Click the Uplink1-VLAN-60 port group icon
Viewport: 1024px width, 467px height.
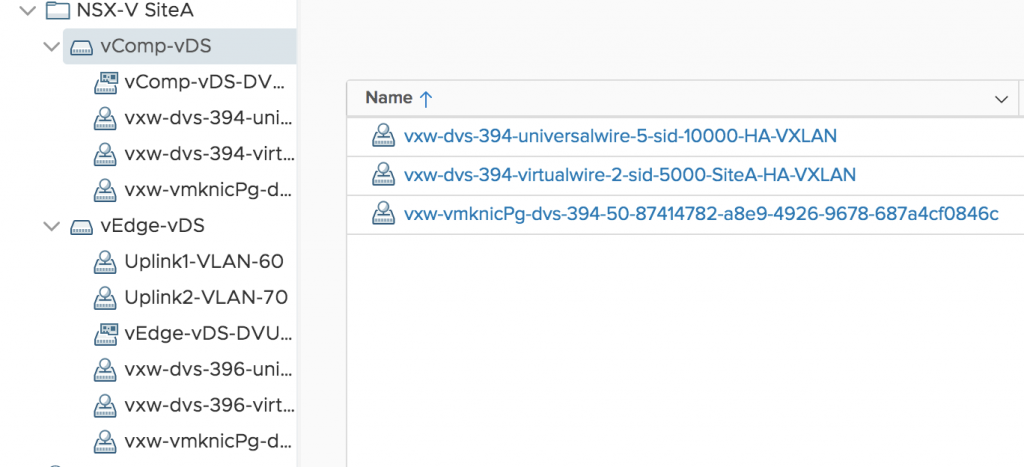pos(106,262)
